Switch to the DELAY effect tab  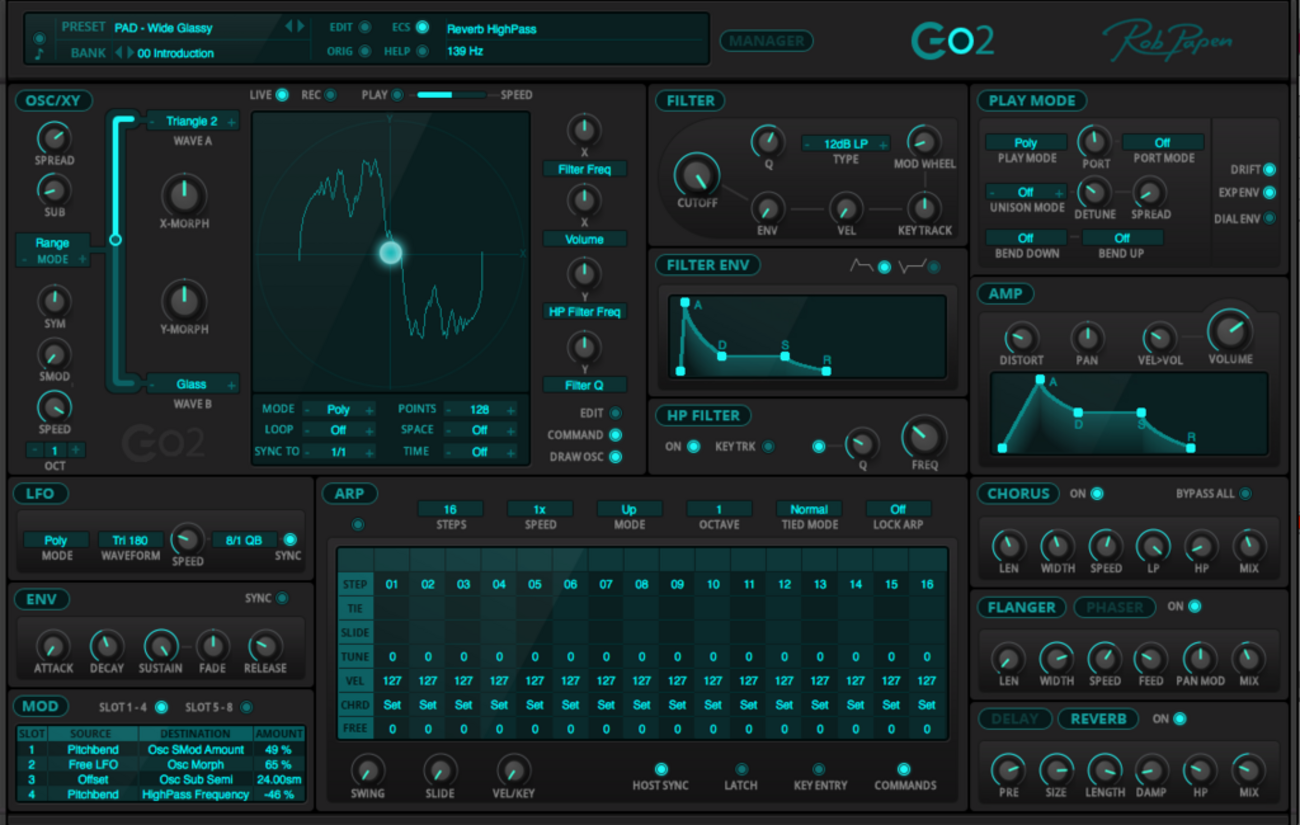click(x=1014, y=719)
